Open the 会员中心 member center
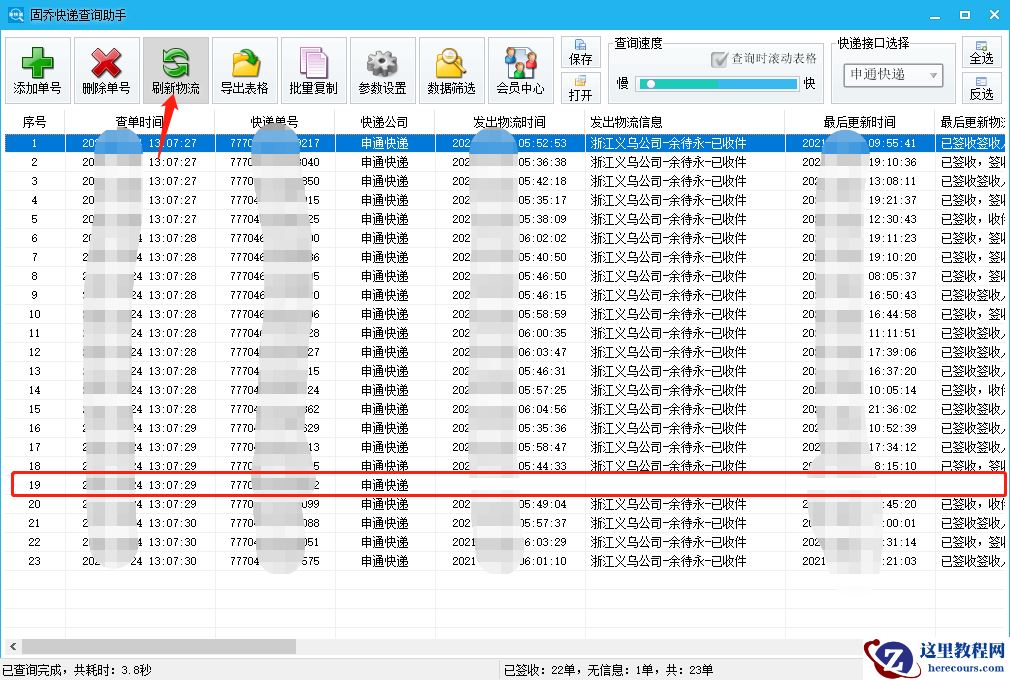The height and width of the screenshot is (680, 1010). [x=519, y=68]
